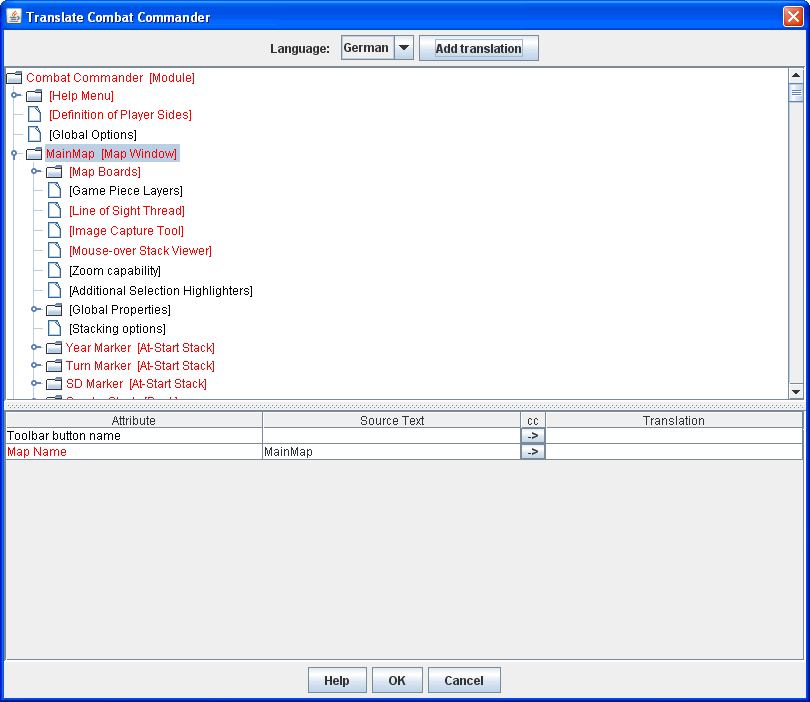
Task: Click the document icon beside Zoom capability
Action: 54,270
